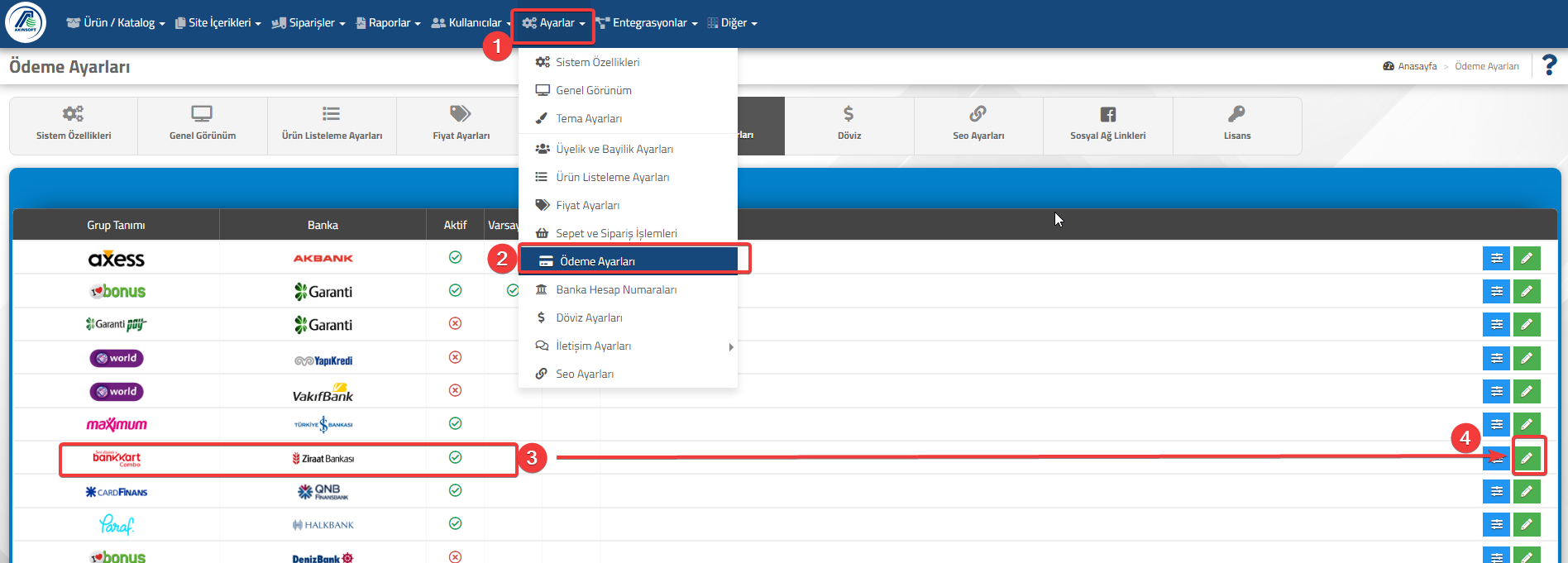Open settings button for world VakıfBank row
The height and width of the screenshot is (563, 1568).
click(x=1496, y=392)
